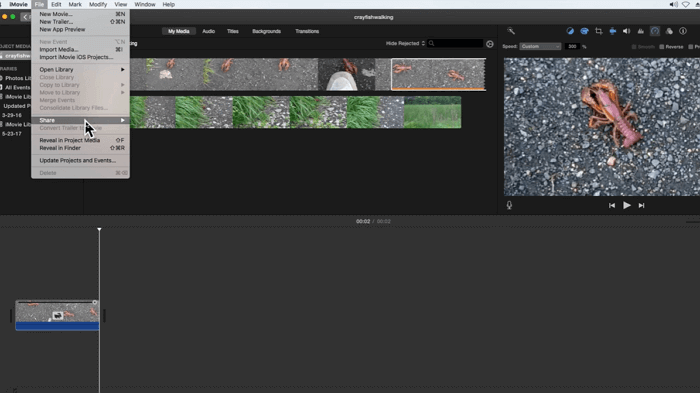
Task: Open the clip filter and audio effects tool
Action: point(669,31)
